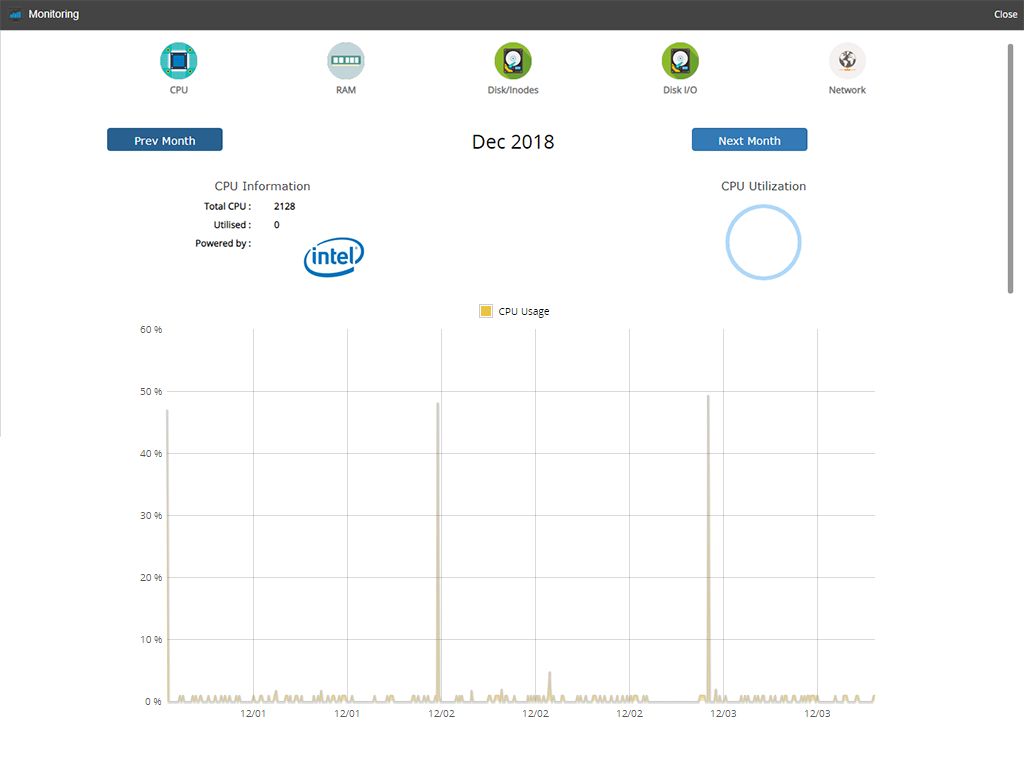This screenshot has width=1024, height=768.
Task: Select the Disk/Inodes text label
Action: (x=513, y=90)
